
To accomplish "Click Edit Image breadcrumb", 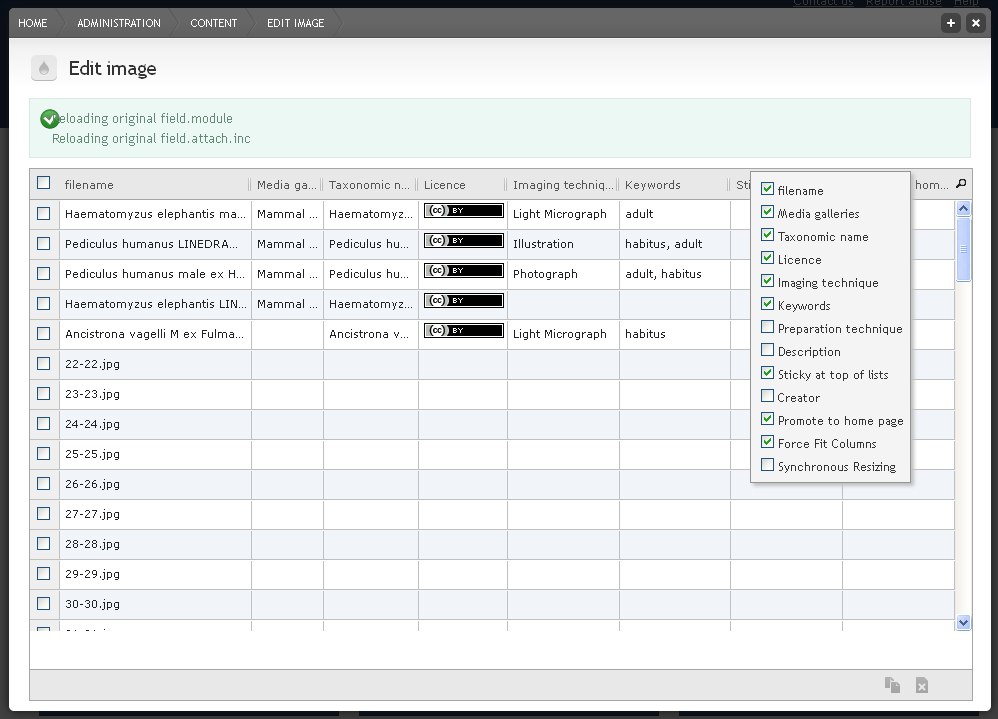I will coord(295,23).
